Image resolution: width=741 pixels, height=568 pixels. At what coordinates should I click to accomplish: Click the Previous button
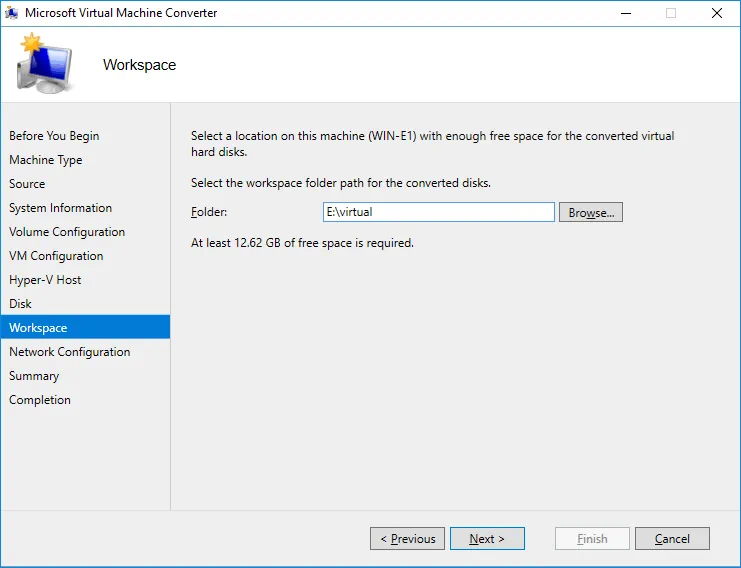coord(405,539)
